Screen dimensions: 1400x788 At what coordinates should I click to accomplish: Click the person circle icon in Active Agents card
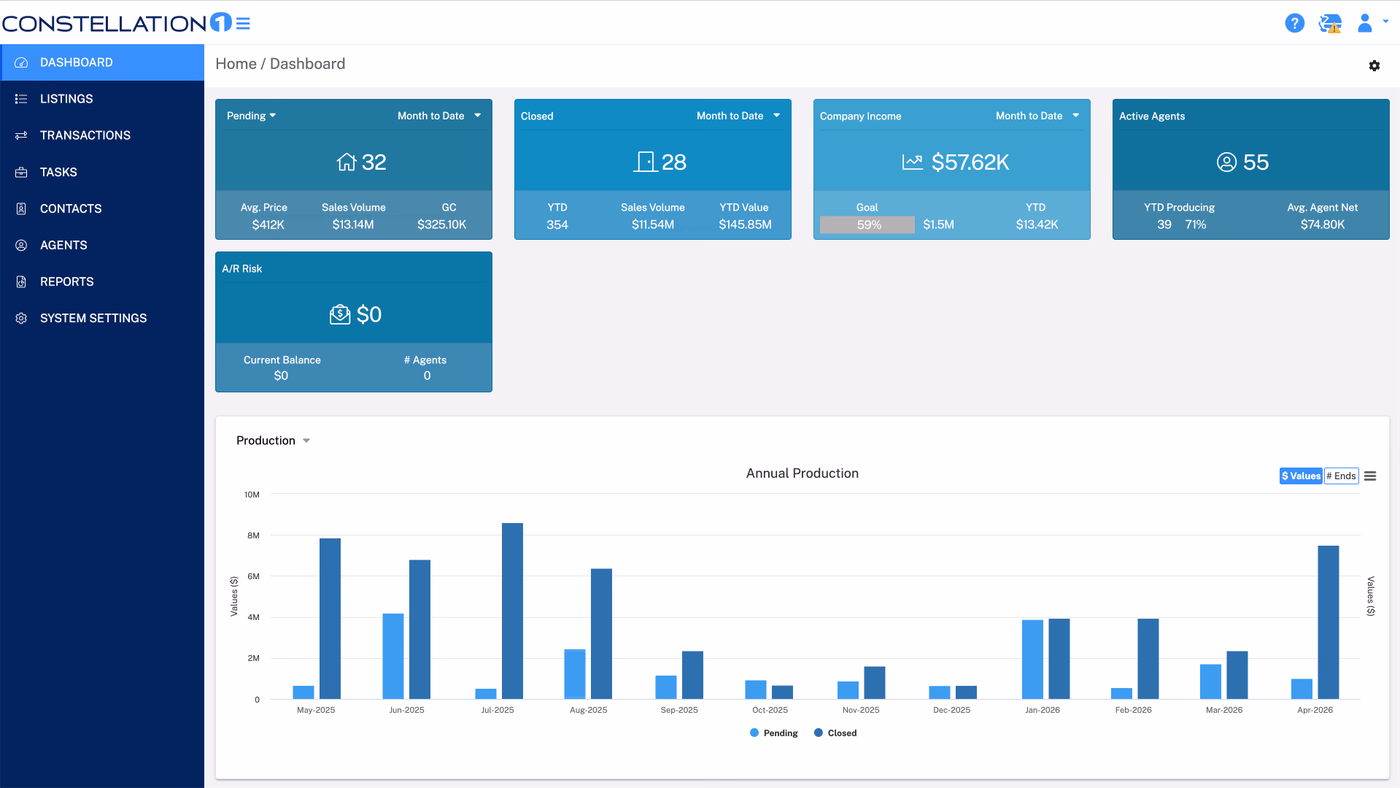click(x=1227, y=162)
